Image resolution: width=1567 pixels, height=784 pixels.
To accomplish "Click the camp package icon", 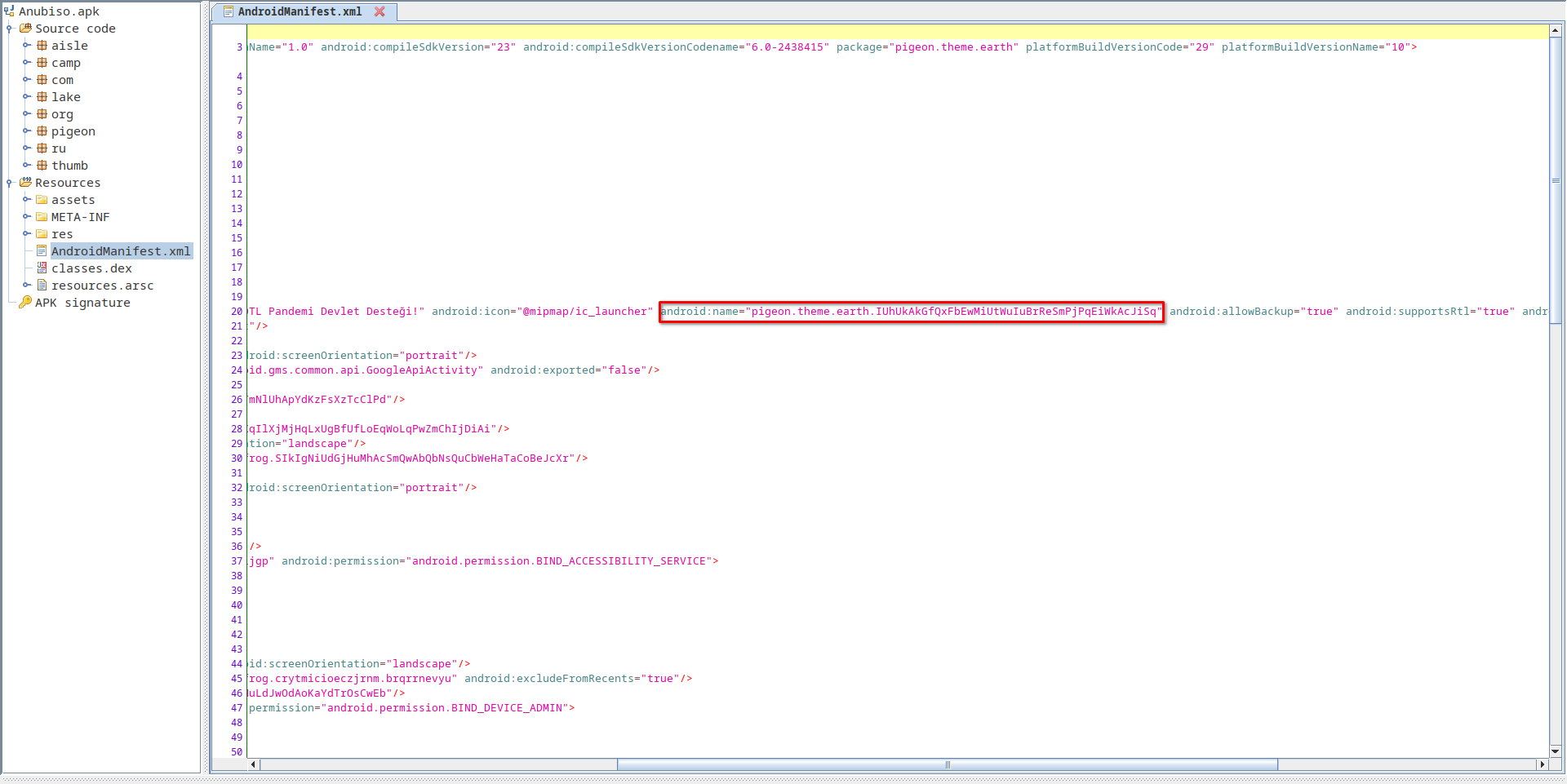I will (42, 63).
